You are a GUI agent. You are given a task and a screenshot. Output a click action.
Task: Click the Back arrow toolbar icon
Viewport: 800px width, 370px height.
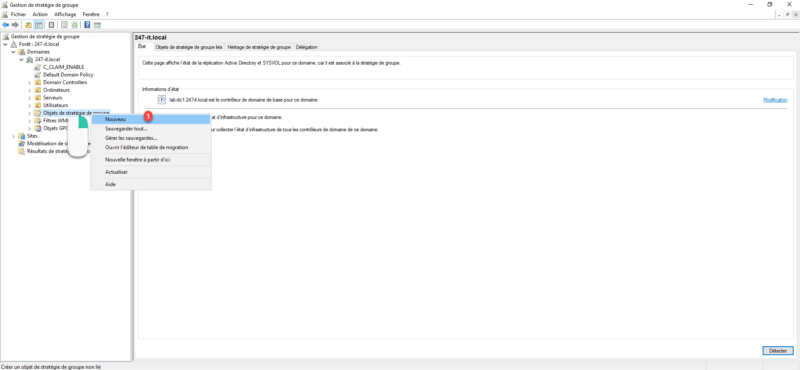pos(5,24)
